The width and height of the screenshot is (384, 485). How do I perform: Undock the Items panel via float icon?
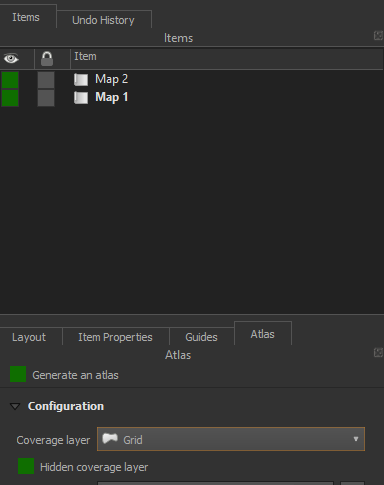[378, 36]
